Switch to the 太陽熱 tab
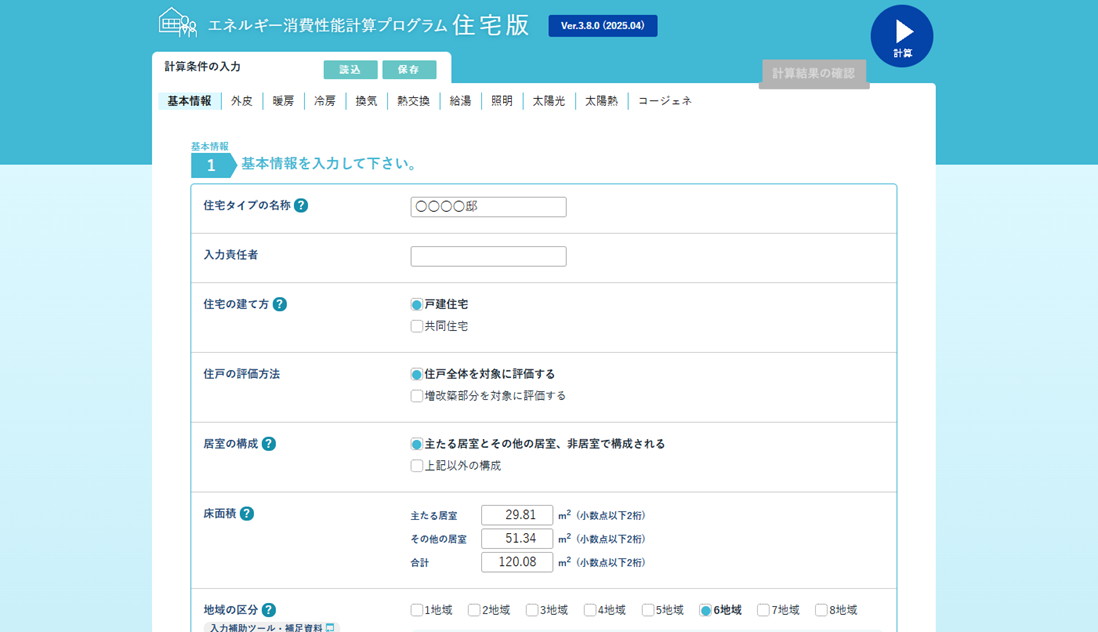 pyautogui.click(x=602, y=101)
